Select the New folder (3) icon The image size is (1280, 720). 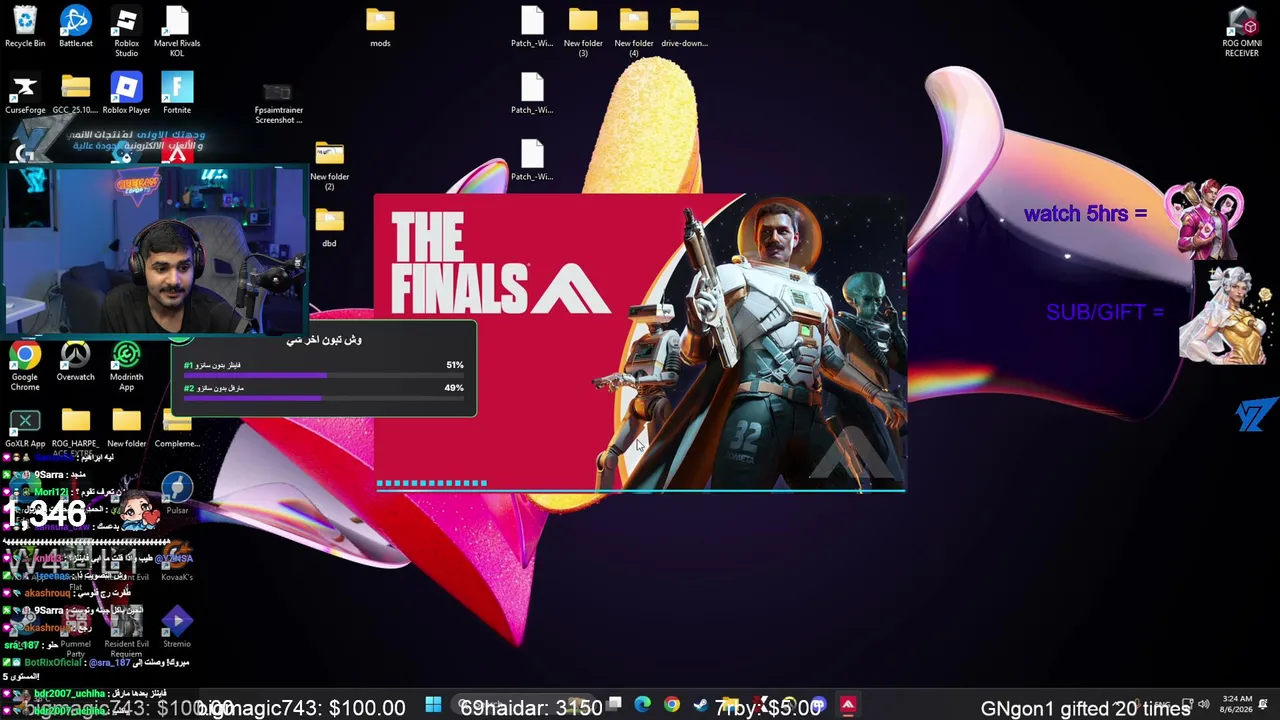pyautogui.click(x=583, y=32)
